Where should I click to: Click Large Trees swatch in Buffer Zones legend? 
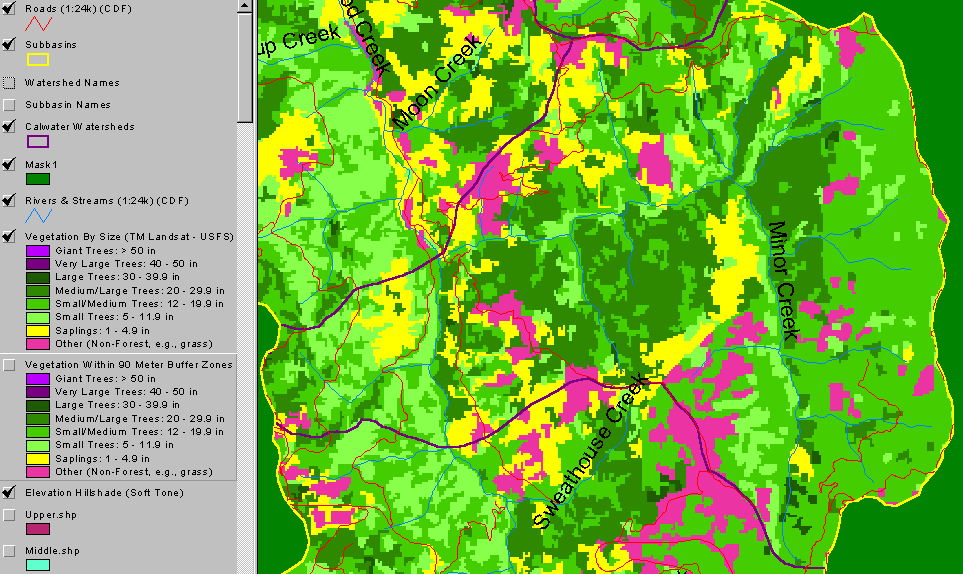(37, 405)
